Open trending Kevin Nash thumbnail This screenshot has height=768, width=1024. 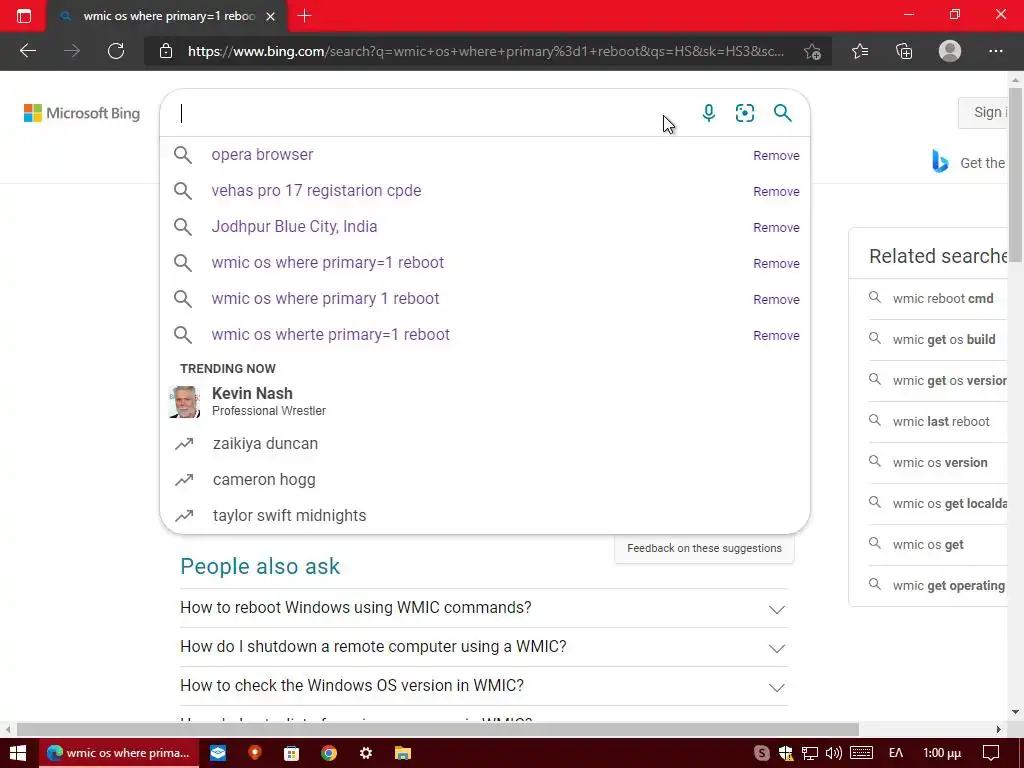[184, 402]
